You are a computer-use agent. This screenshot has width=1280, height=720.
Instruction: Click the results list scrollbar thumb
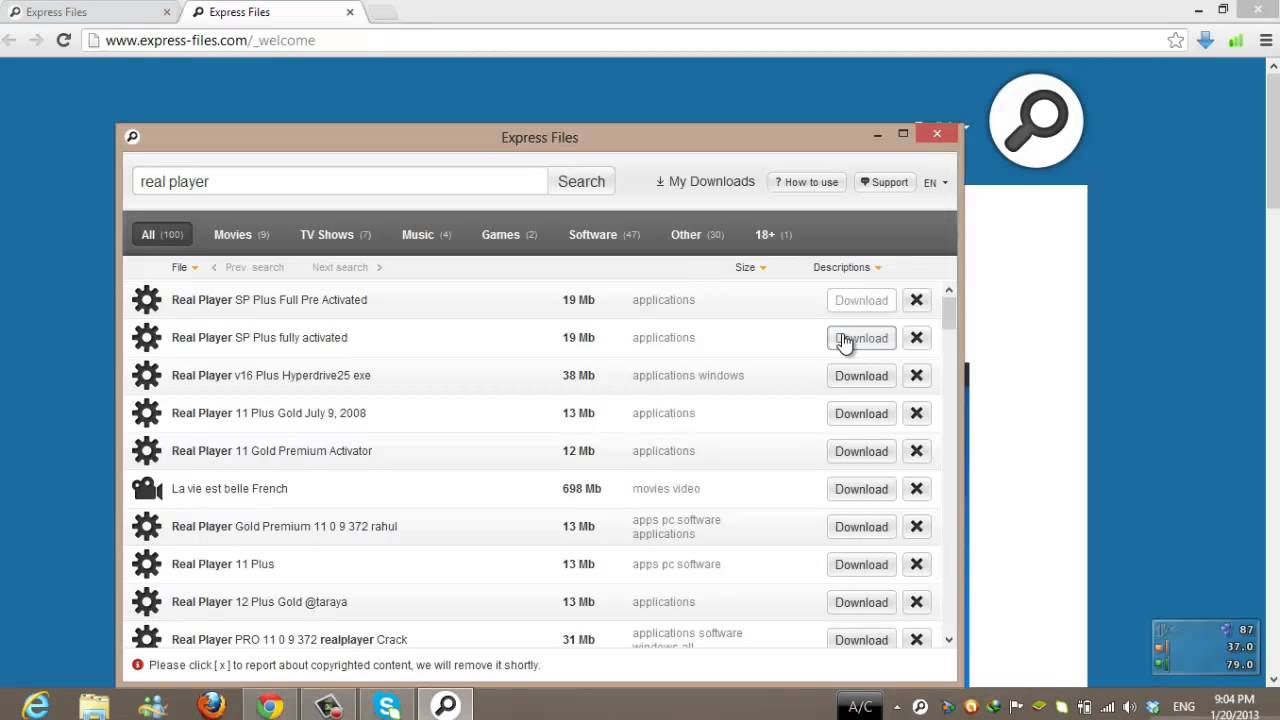[948, 313]
